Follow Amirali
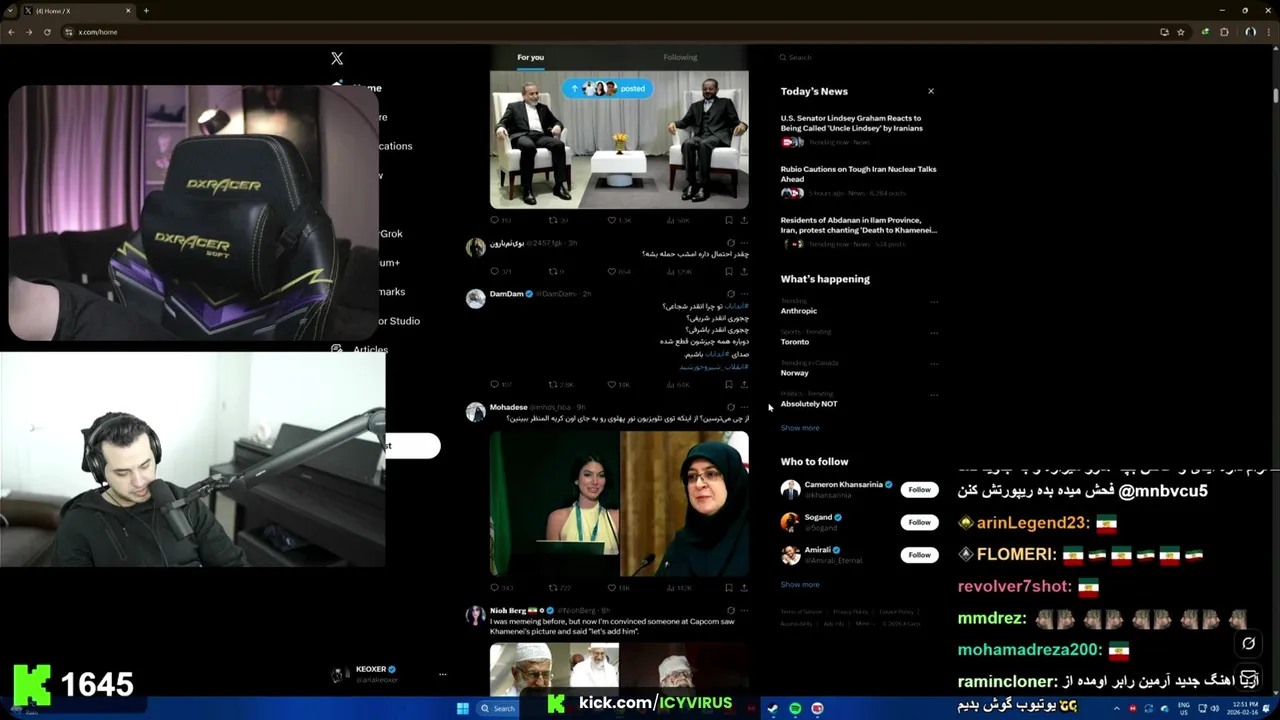The height and width of the screenshot is (720, 1280). click(919, 554)
